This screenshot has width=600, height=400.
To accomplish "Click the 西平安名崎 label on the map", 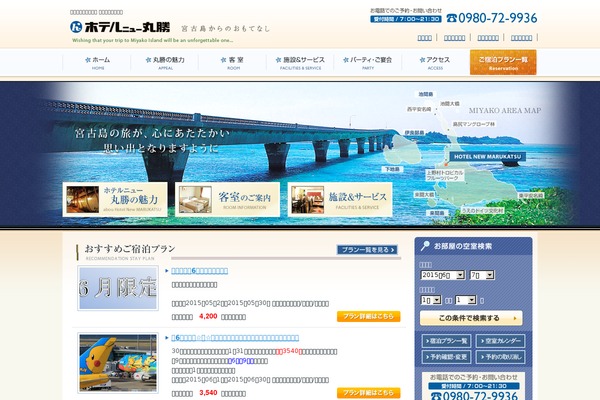I will [x=419, y=109].
